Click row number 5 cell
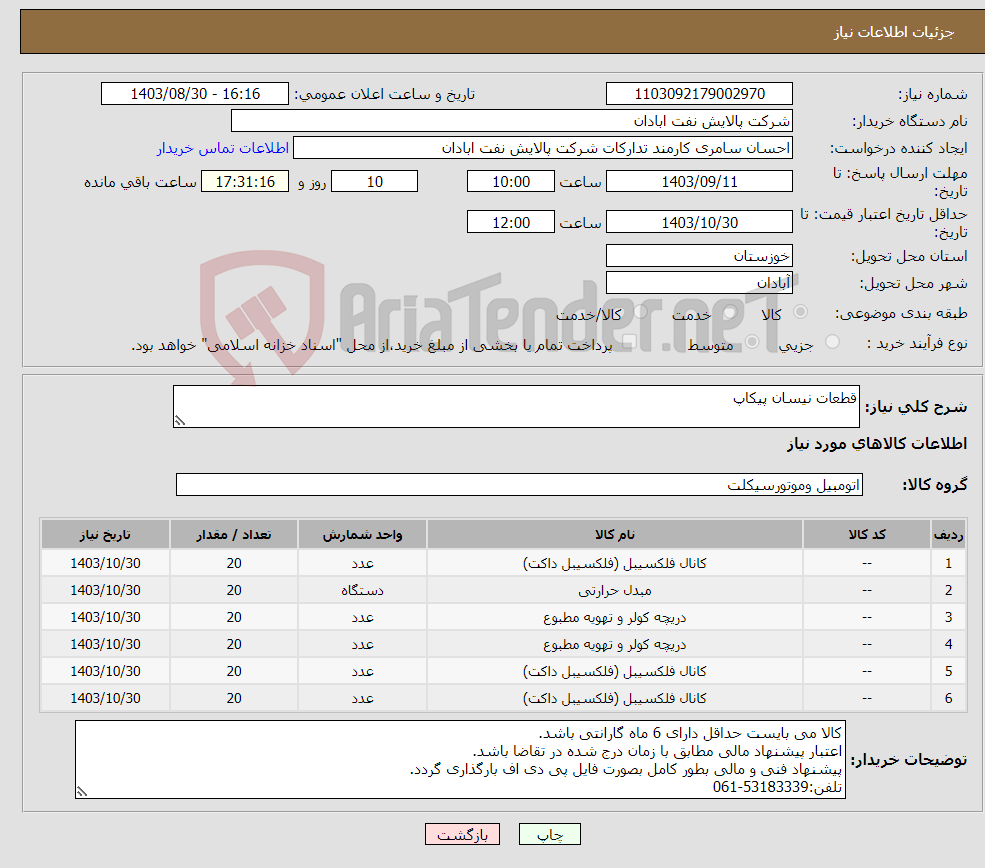This screenshot has height=868, width=985. [949, 671]
